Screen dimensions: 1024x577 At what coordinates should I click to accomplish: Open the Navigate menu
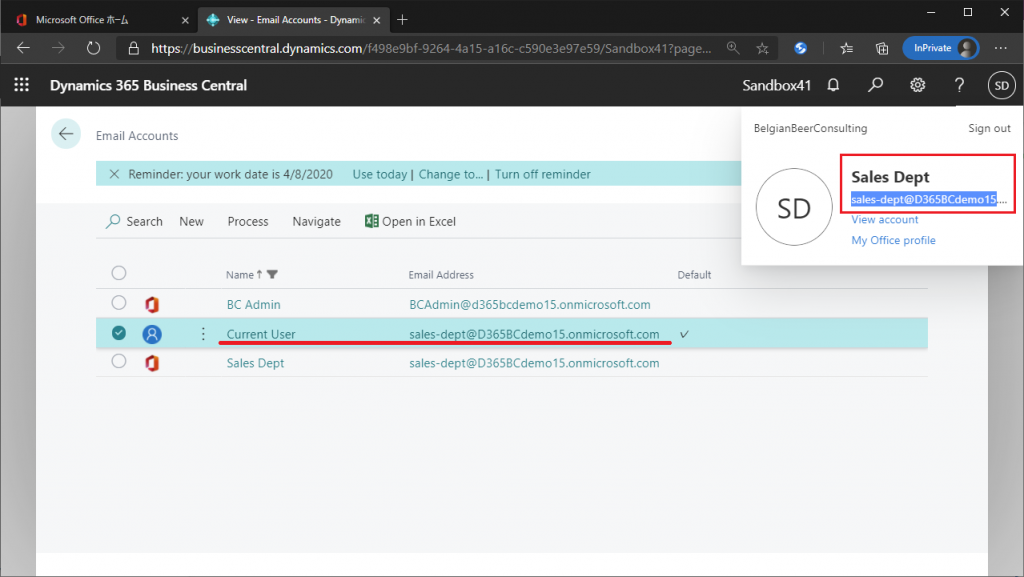(x=316, y=221)
